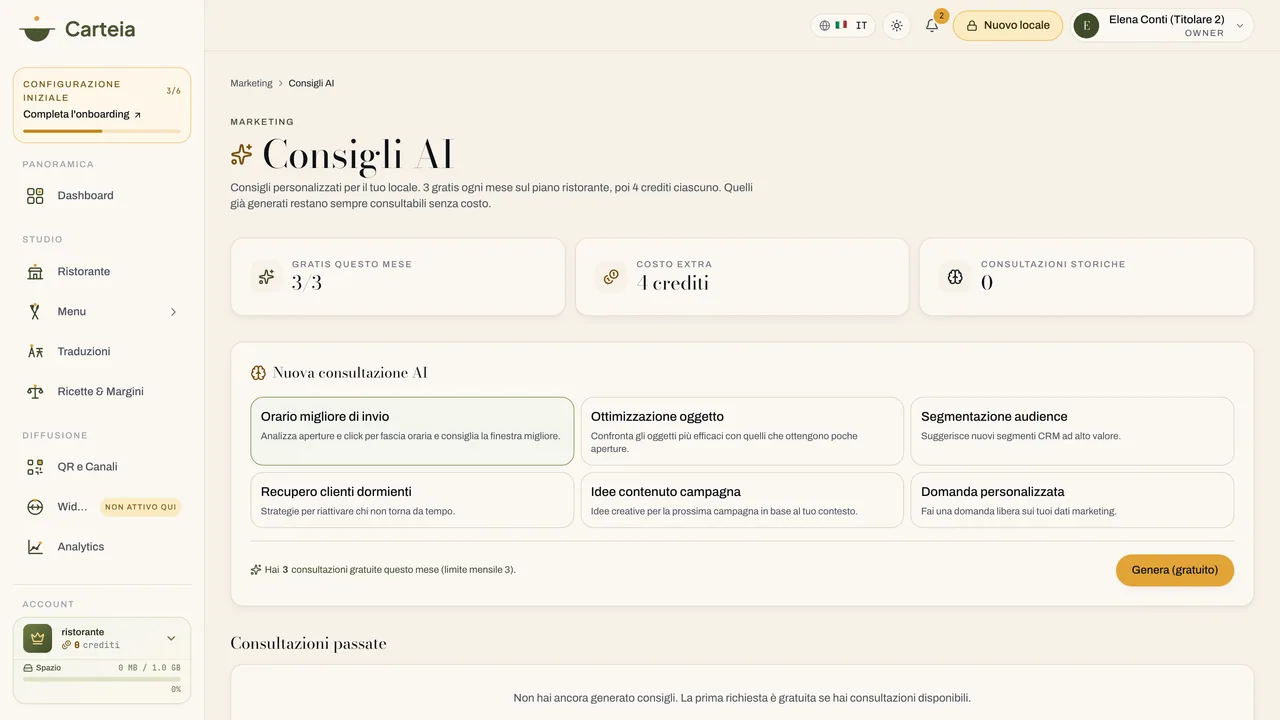Click the crown plan icon

pos(38,638)
